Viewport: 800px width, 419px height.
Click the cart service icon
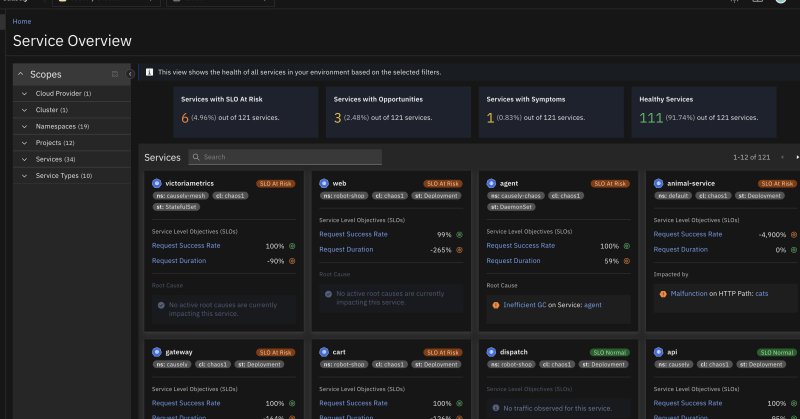coord(324,352)
